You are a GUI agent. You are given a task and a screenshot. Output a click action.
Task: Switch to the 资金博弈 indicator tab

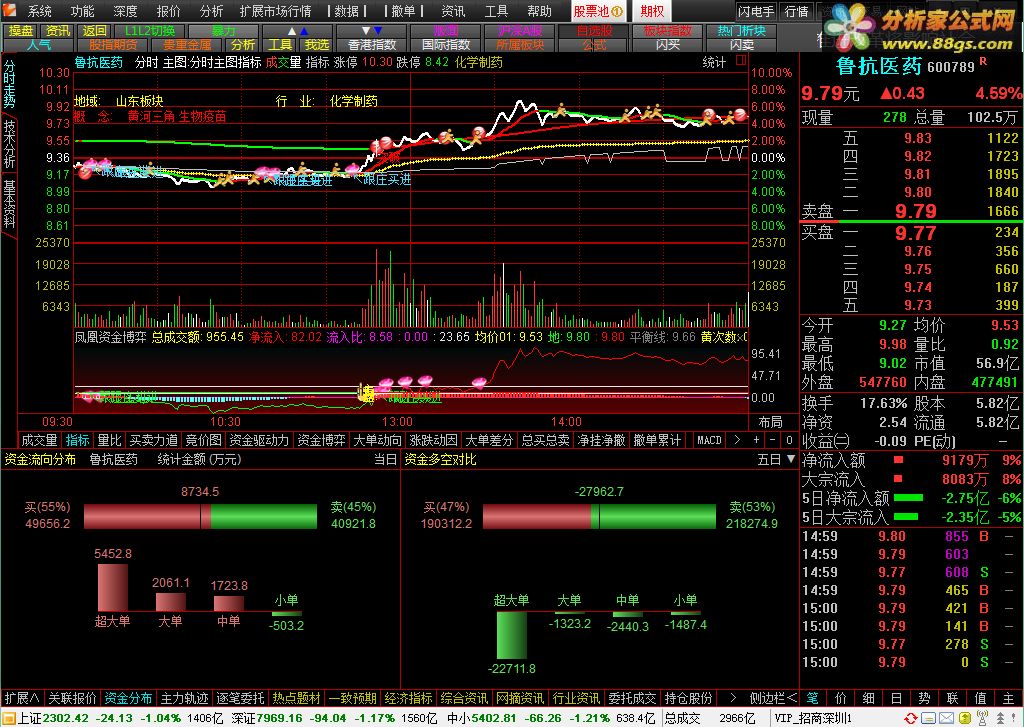[321, 440]
